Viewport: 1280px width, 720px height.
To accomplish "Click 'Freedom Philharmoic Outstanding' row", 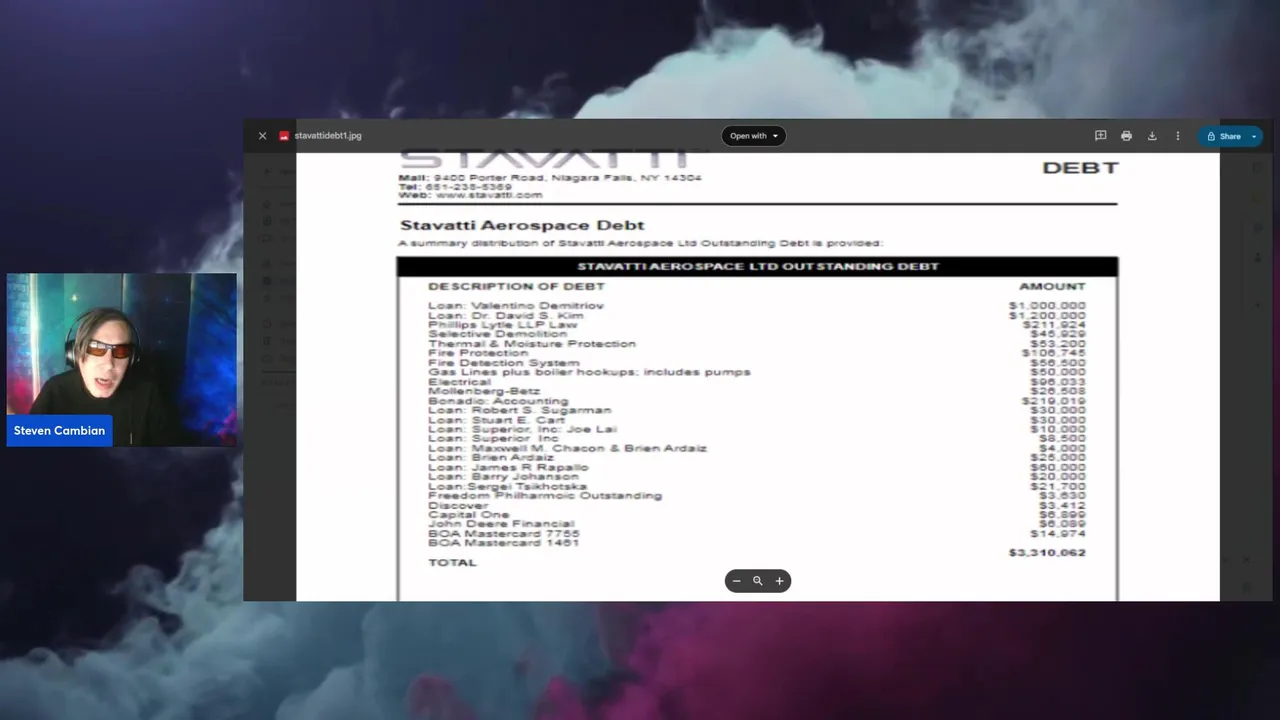I will click(x=757, y=496).
